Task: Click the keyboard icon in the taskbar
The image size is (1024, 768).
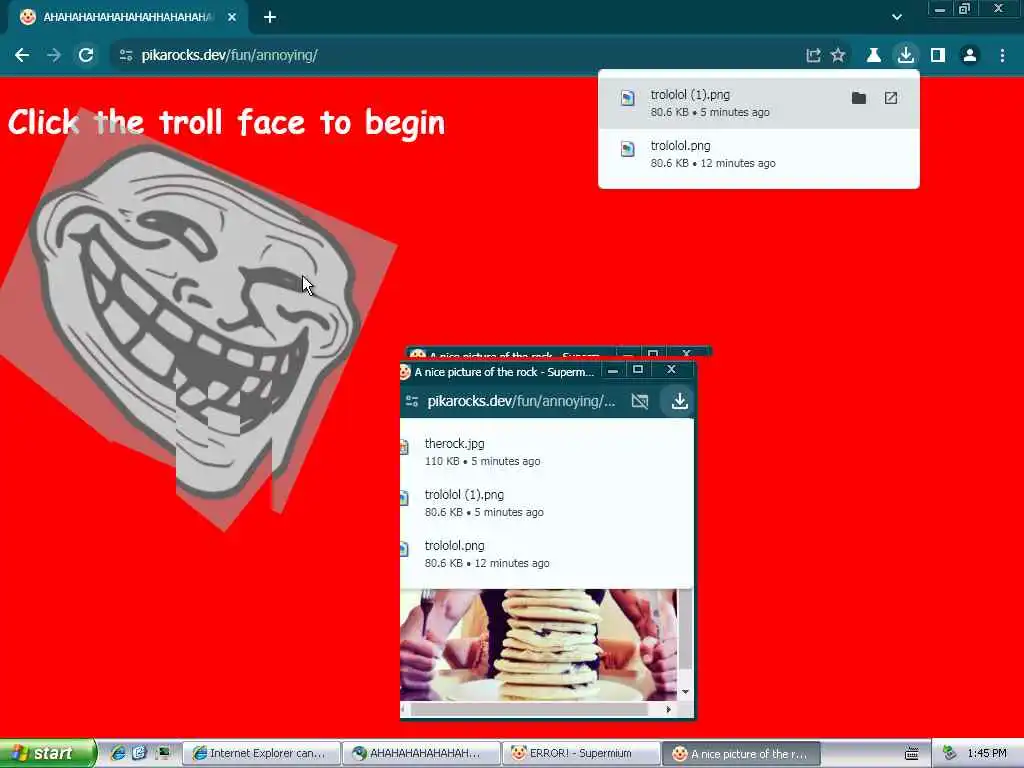Action: coord(911,754)
